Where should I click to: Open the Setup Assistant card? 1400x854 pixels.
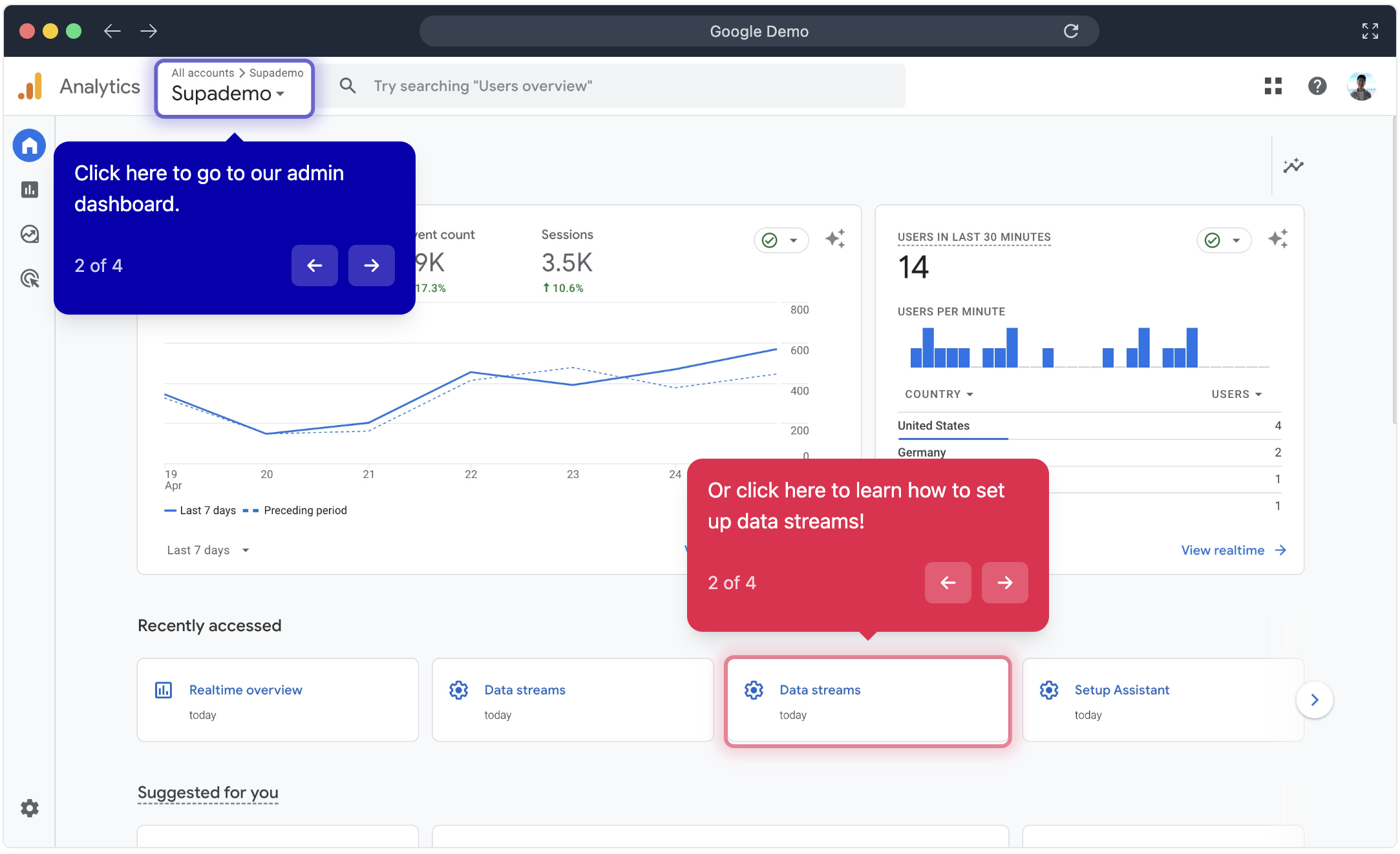(1163, 700)
